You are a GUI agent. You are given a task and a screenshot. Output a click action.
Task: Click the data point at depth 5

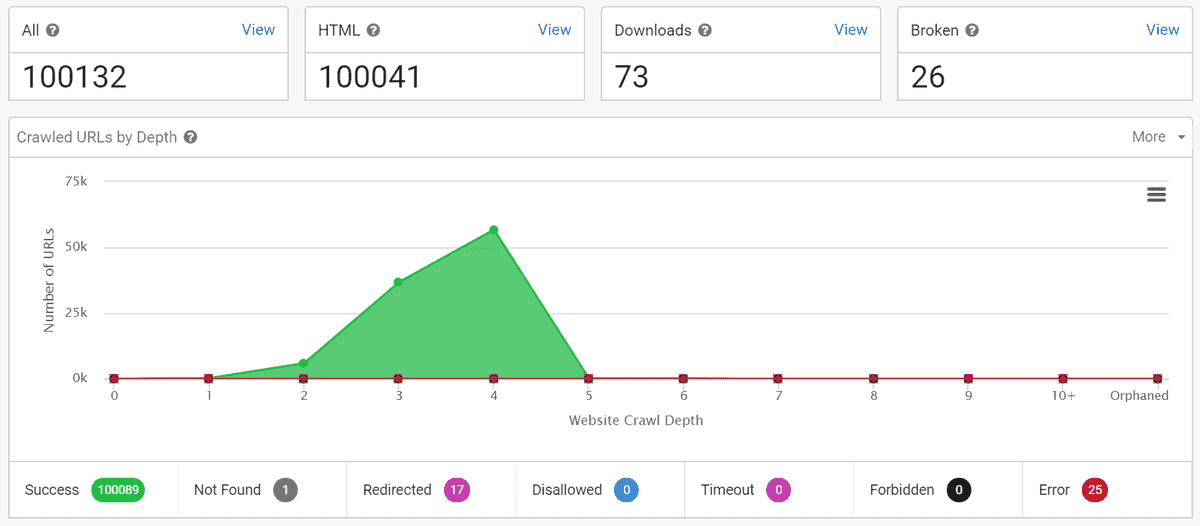pos(588,379)
